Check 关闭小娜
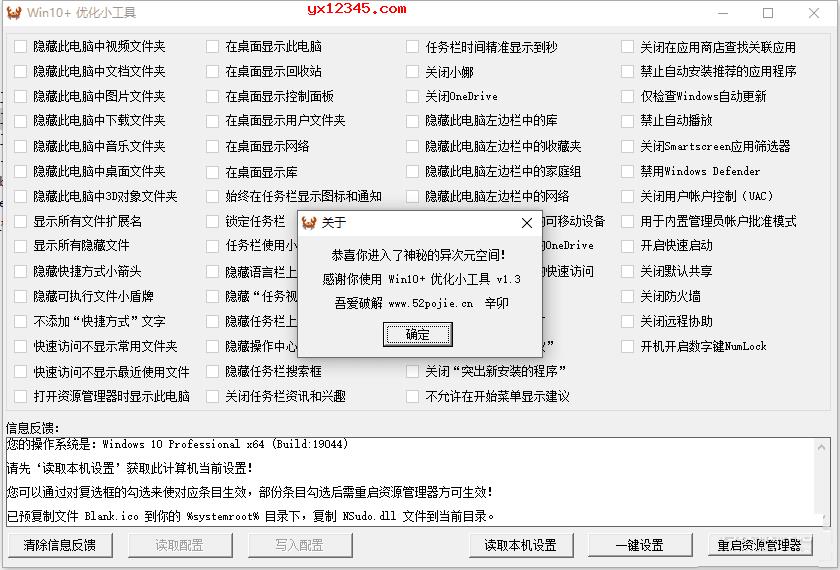The height and width of the screenshot is (570, 840). coord(412,72)
